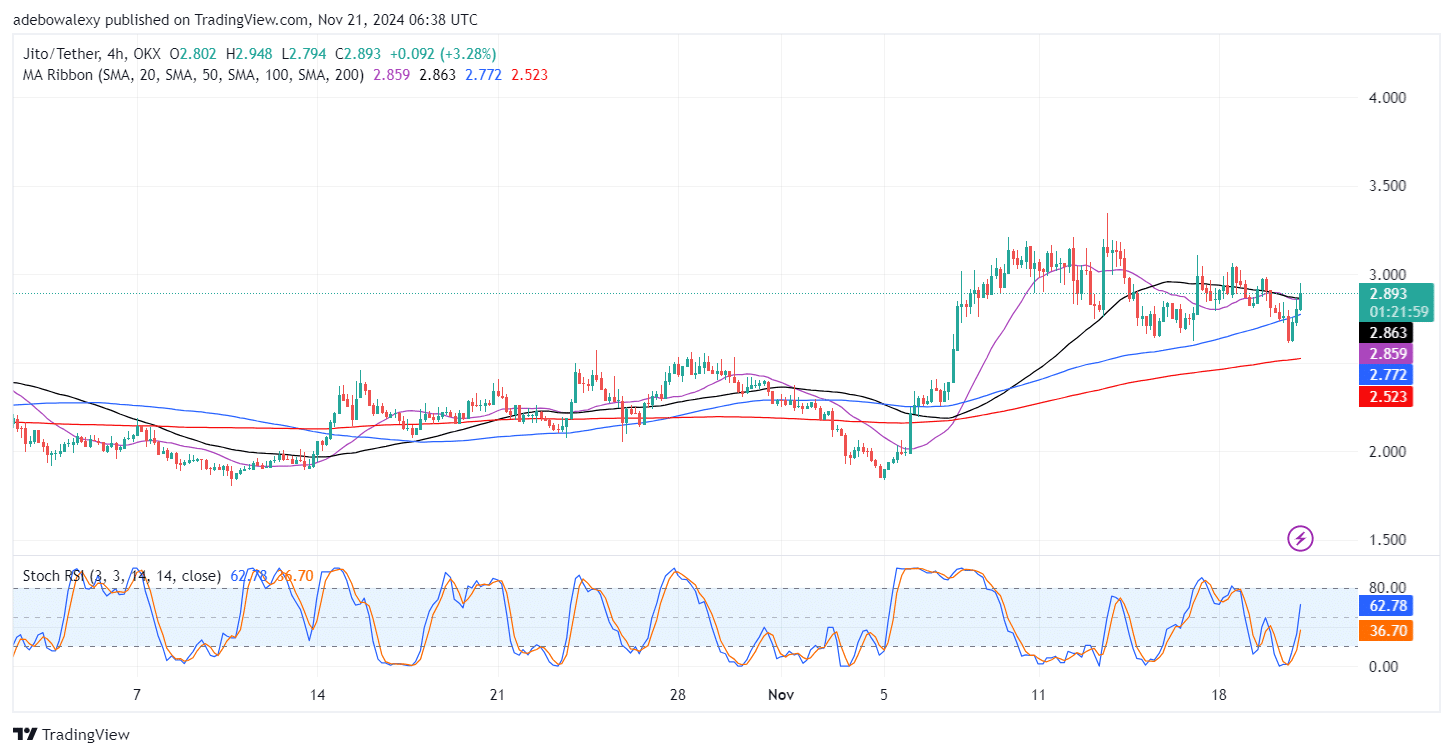Click the 21 date label on time axis

point(498,694)
